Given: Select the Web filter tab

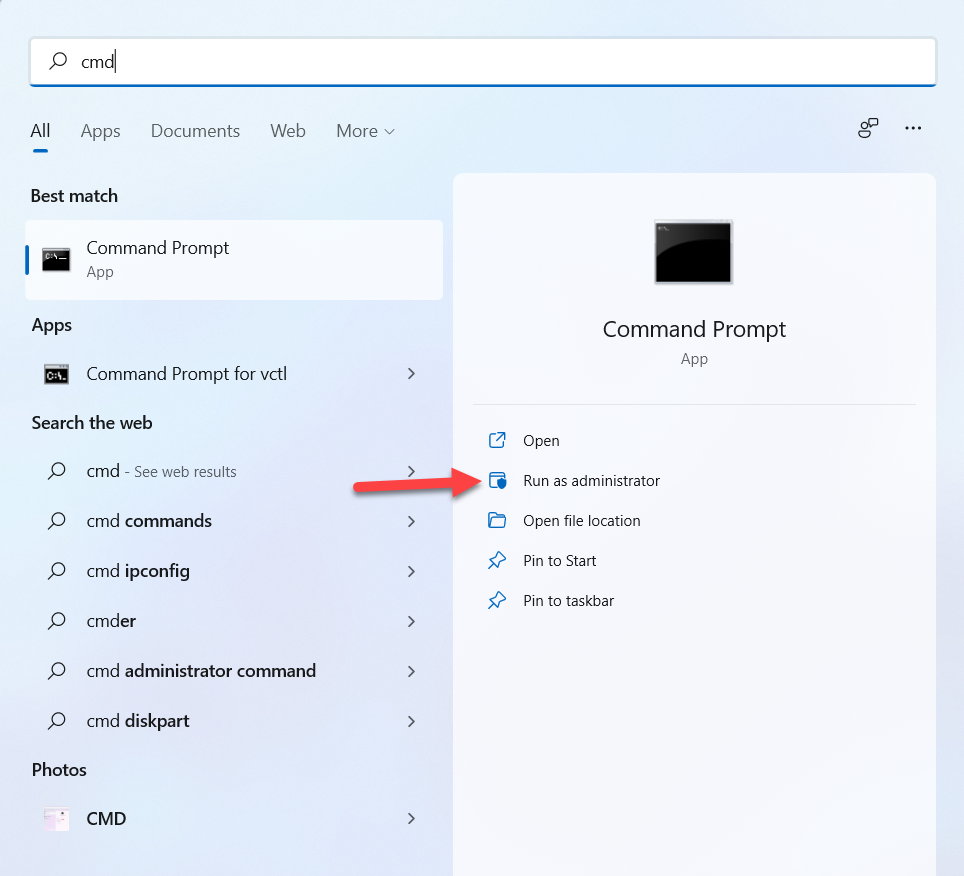Looking at the screenshot, I should [288, 131].
